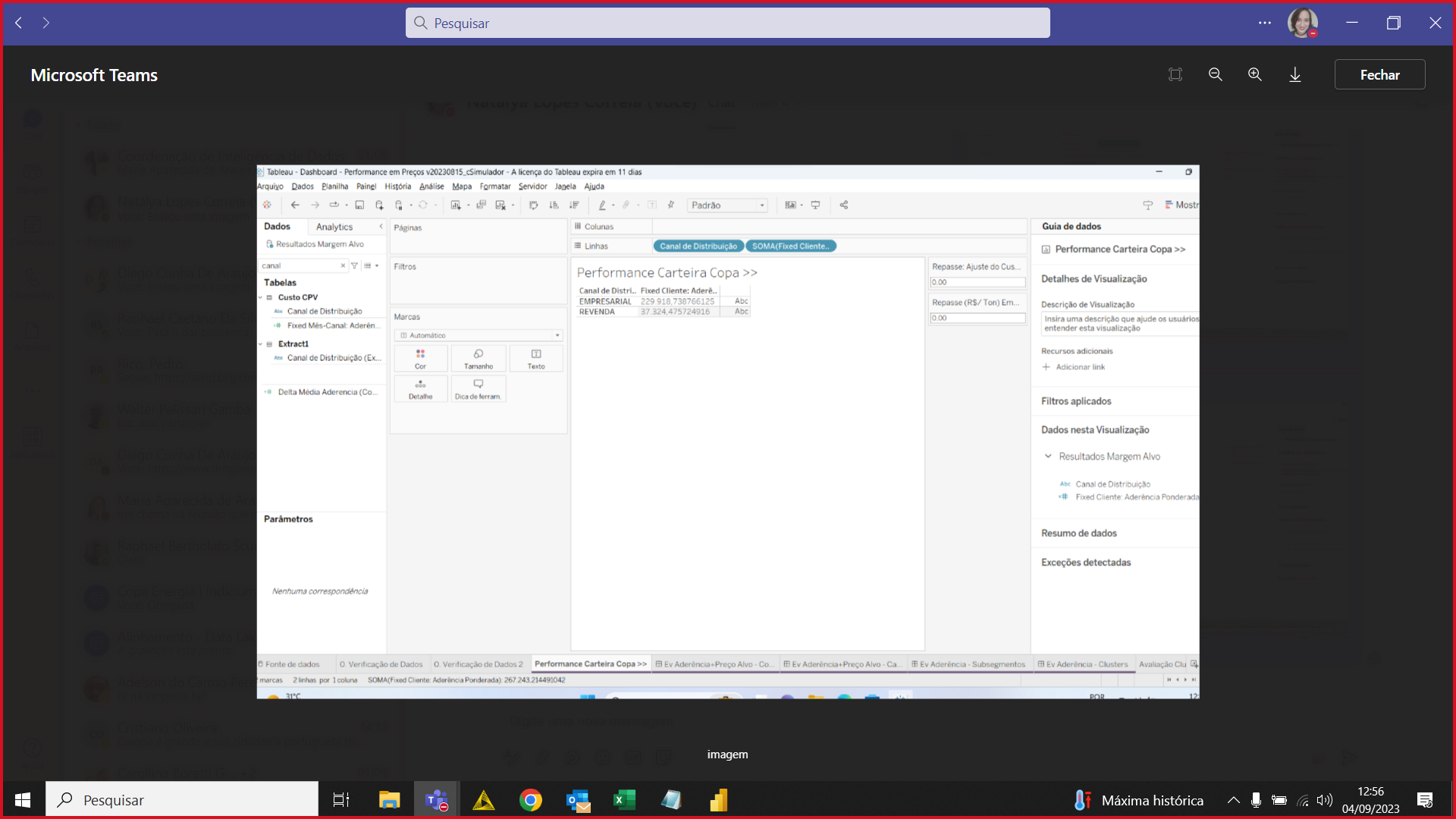Fit the image to screen icon
This screenshot has height=819, width=1456.
[1175, 74]
